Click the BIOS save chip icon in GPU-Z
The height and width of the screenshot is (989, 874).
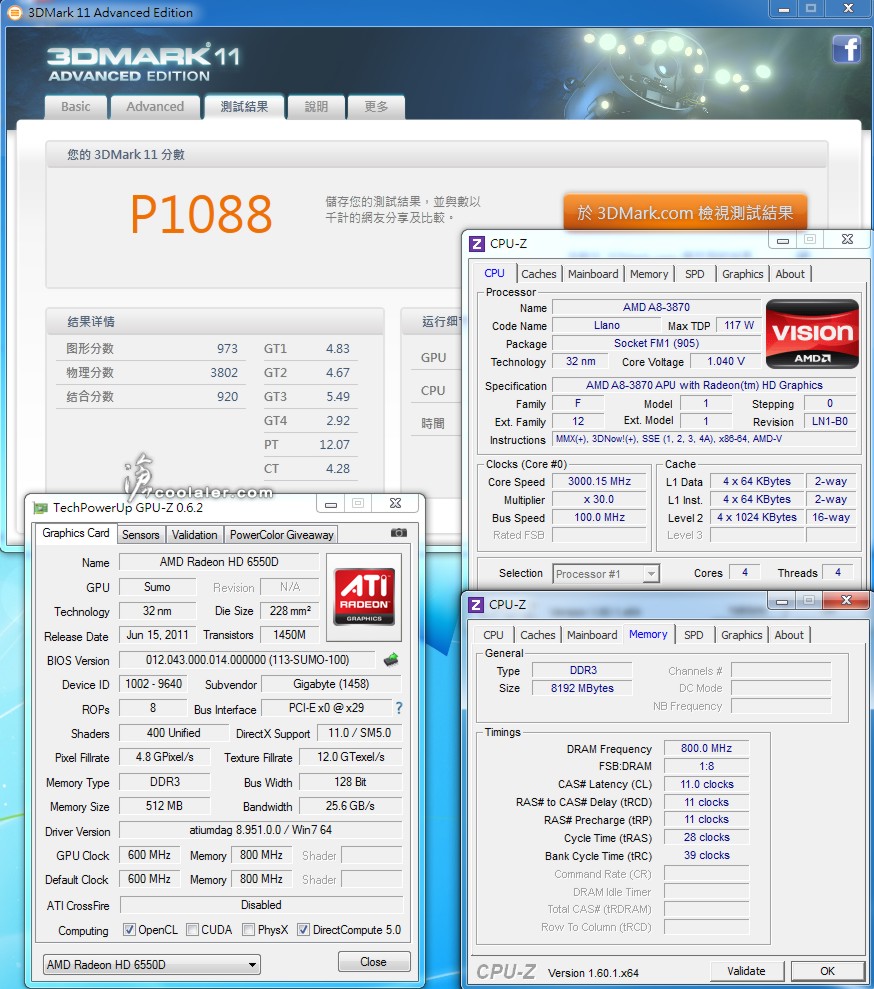click(391, 660)
